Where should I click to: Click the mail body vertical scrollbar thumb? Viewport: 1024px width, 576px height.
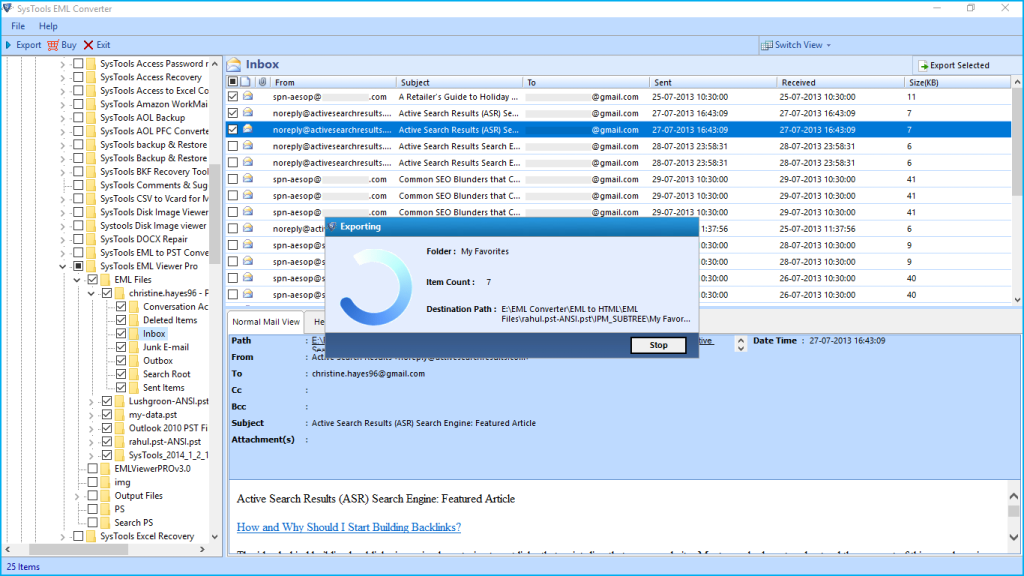pyautogui.click(x=1014, y=511)
